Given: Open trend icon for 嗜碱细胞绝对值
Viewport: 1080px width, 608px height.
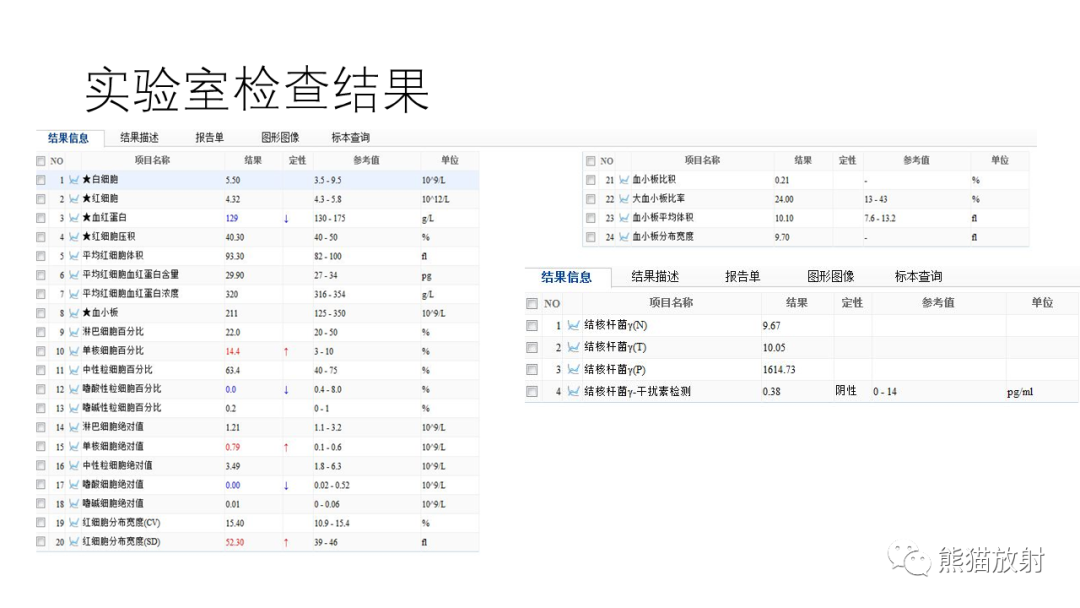Looking at the screenshot, I should [74, 504].
